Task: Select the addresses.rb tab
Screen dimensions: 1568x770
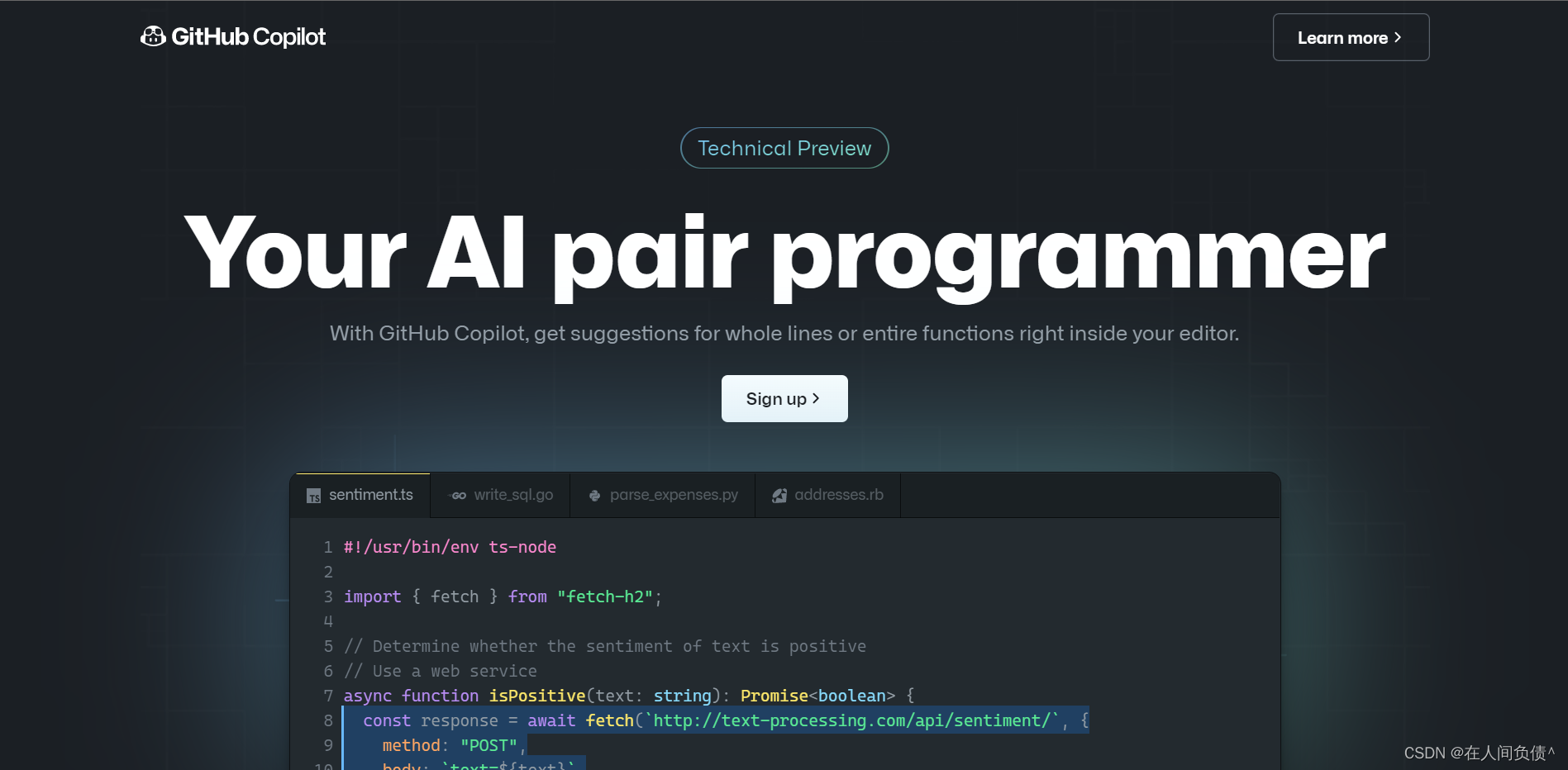Action: coord(828,495)
